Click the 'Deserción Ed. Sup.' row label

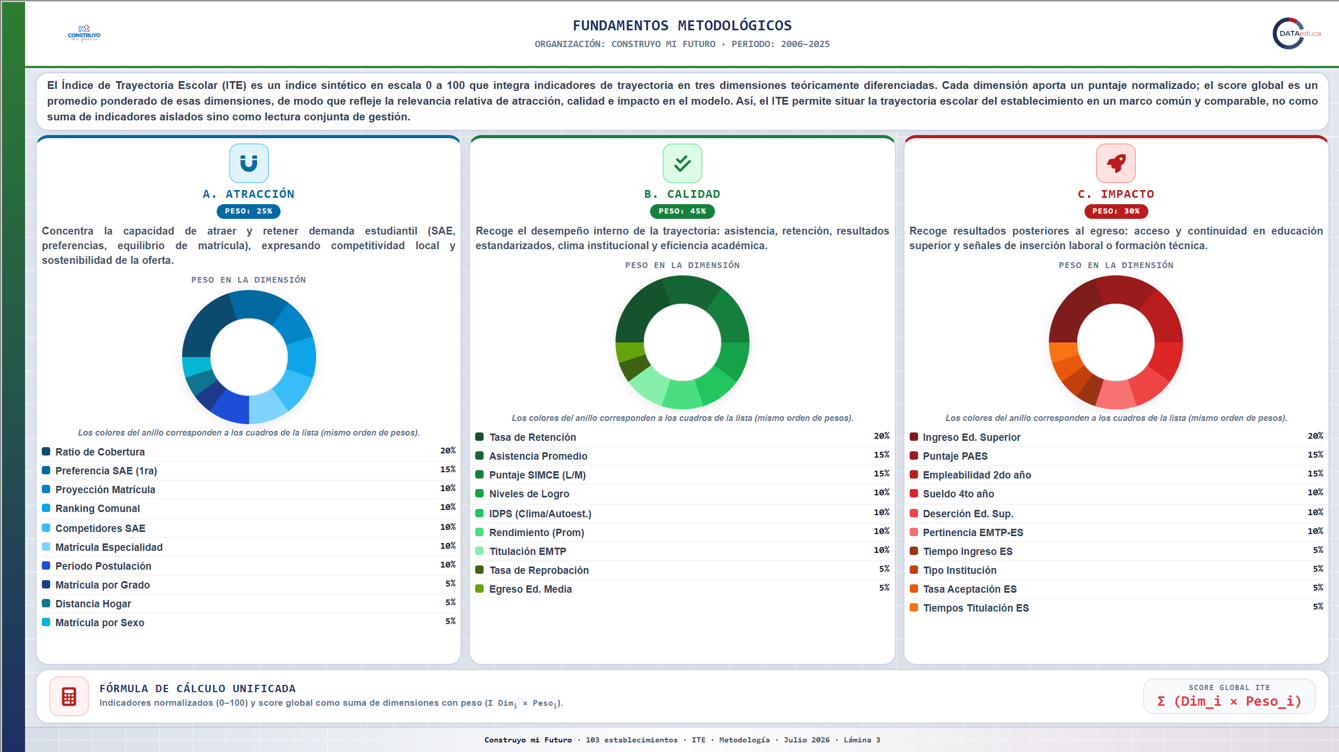click(x=968, y=514)
